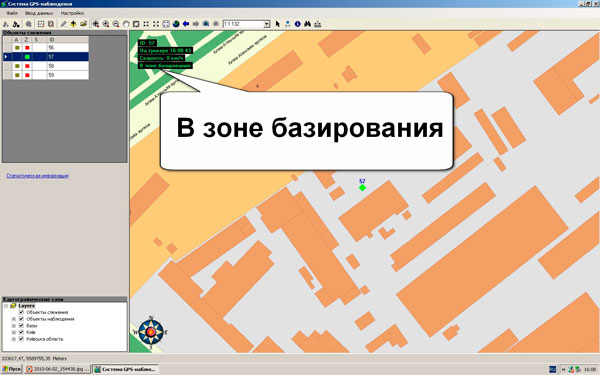This screenshot has width=600, height=375.
Task: Click the first toolbar icon at far left
Action: (6, 24)
